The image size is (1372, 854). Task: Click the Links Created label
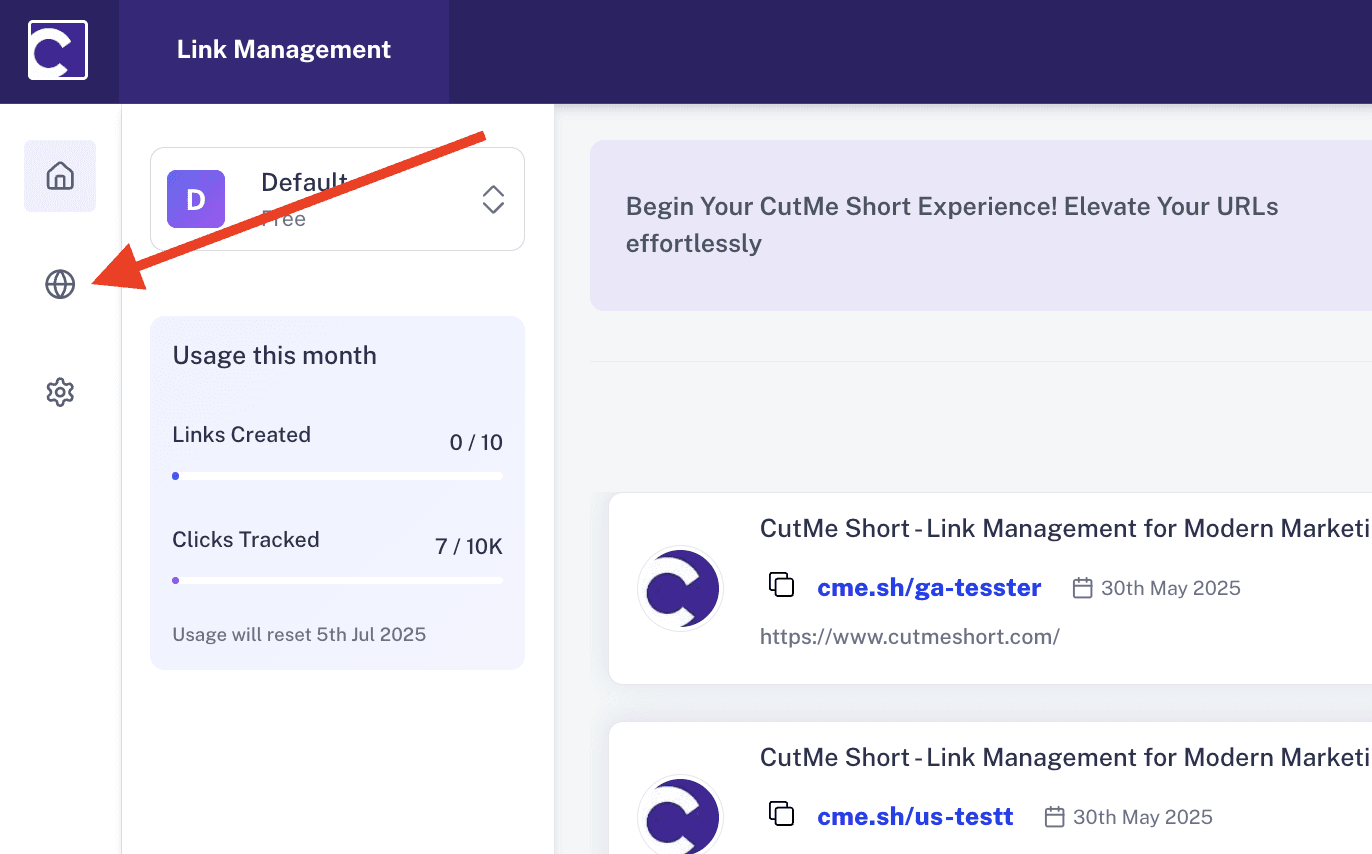[241, 435]
